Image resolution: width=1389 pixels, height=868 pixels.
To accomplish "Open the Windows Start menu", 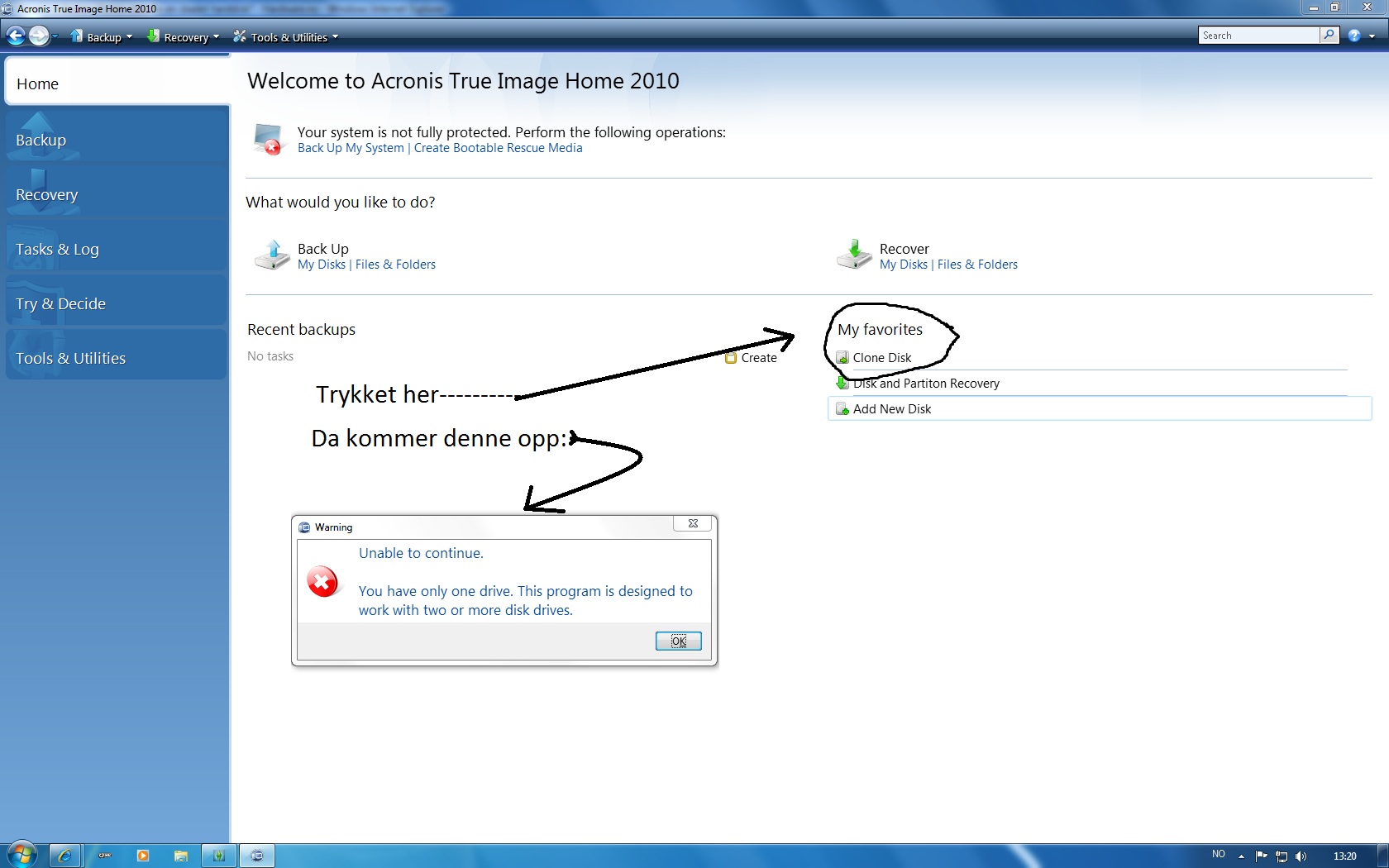I will click(x=22, y=856).
